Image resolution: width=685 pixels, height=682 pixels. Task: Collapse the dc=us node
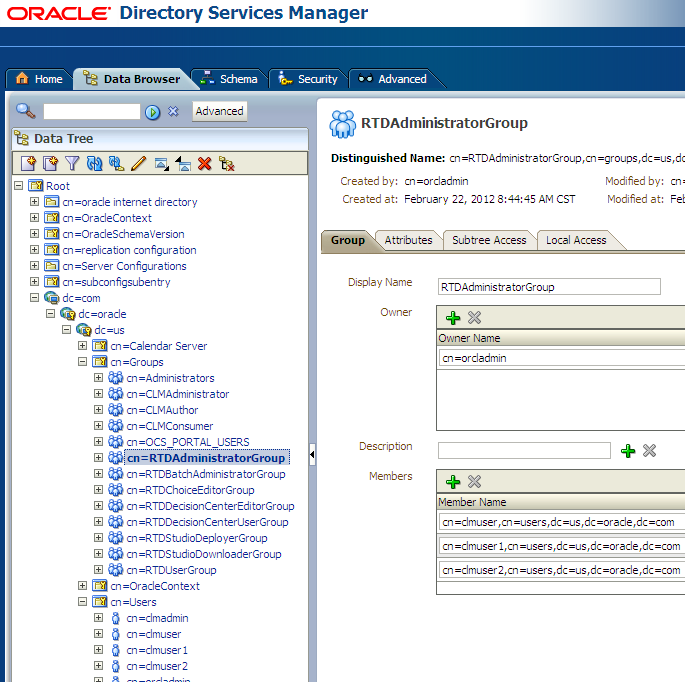66,329
